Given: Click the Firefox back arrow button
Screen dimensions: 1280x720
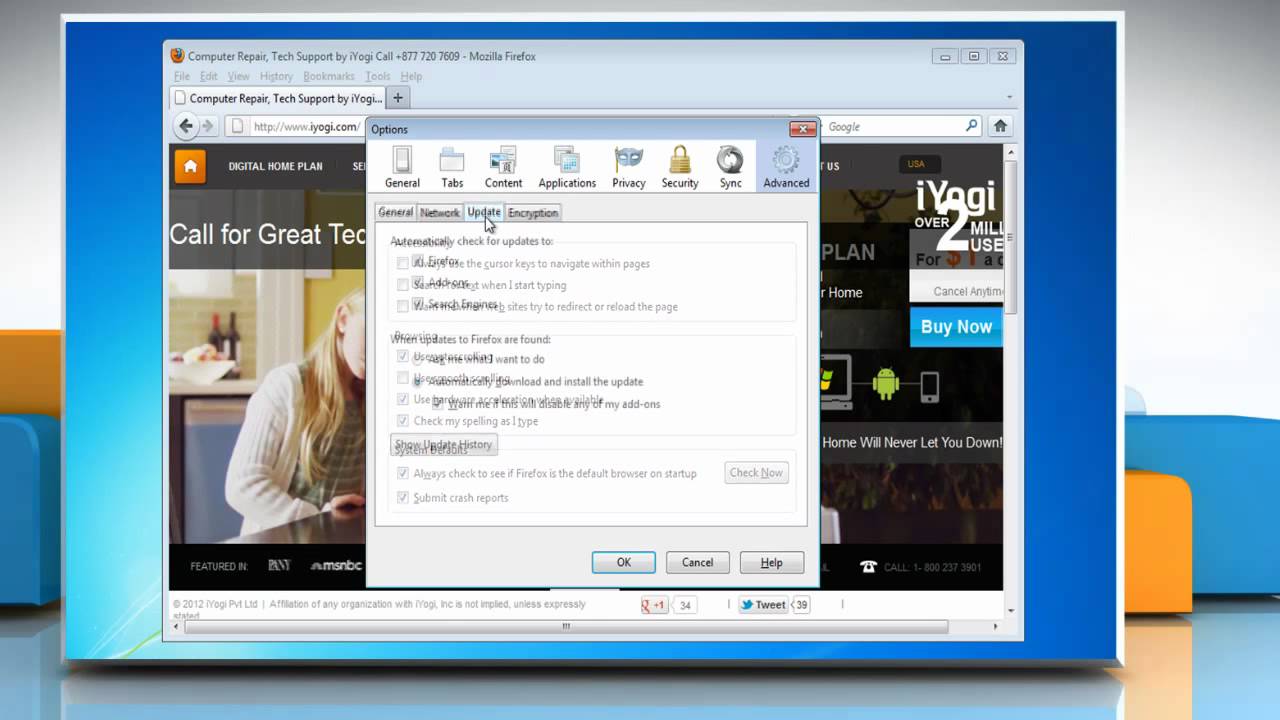Looking at the screenshot, I should [x=185, y=126].
